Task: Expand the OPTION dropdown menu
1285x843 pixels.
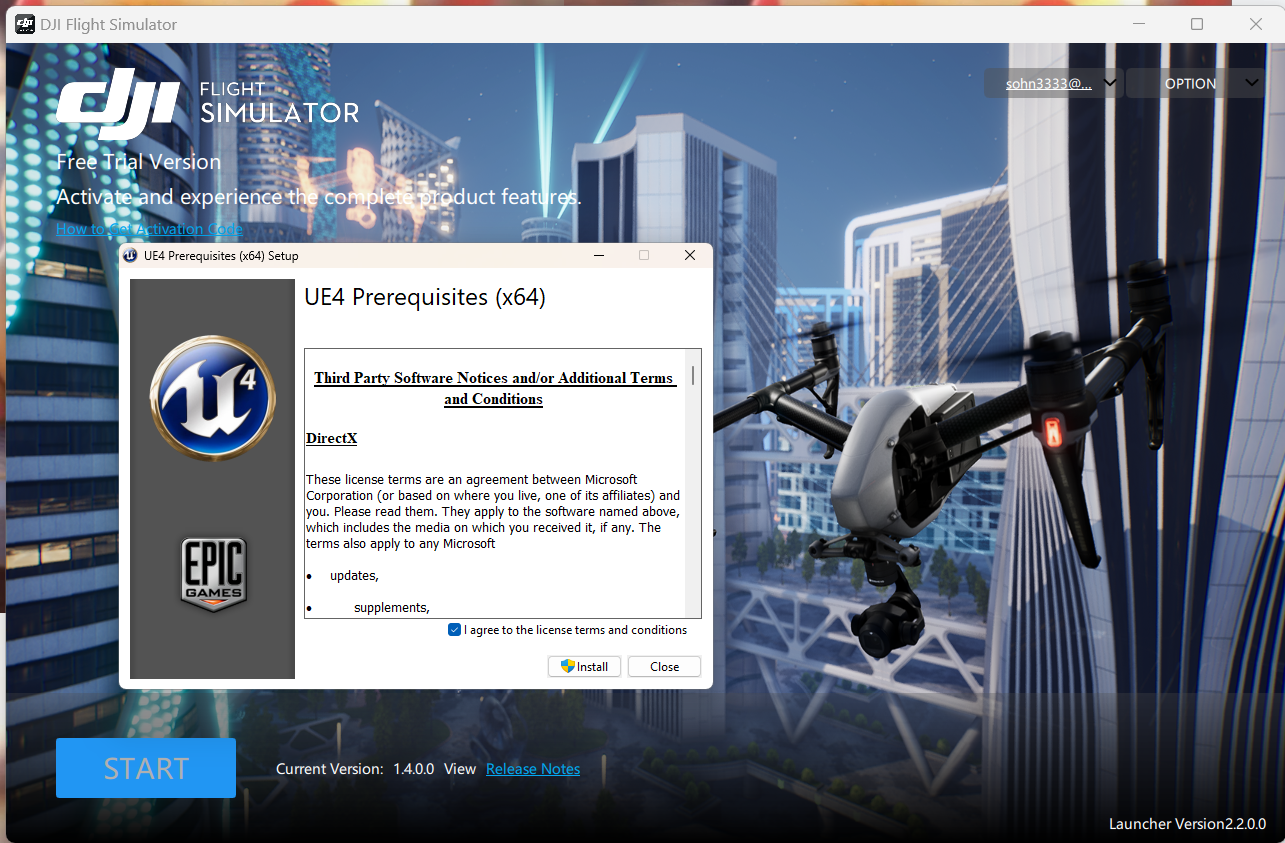Action: point(1195,84)
